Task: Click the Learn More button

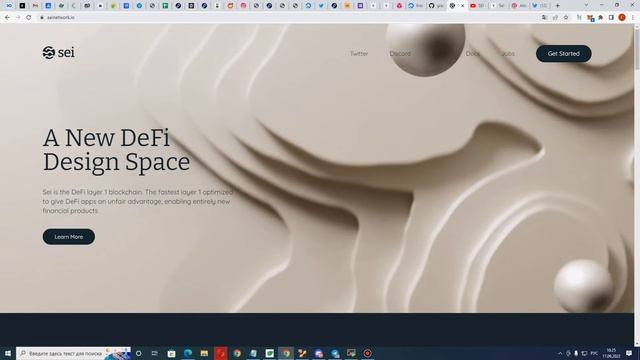Action: click(x=69, y=237)
